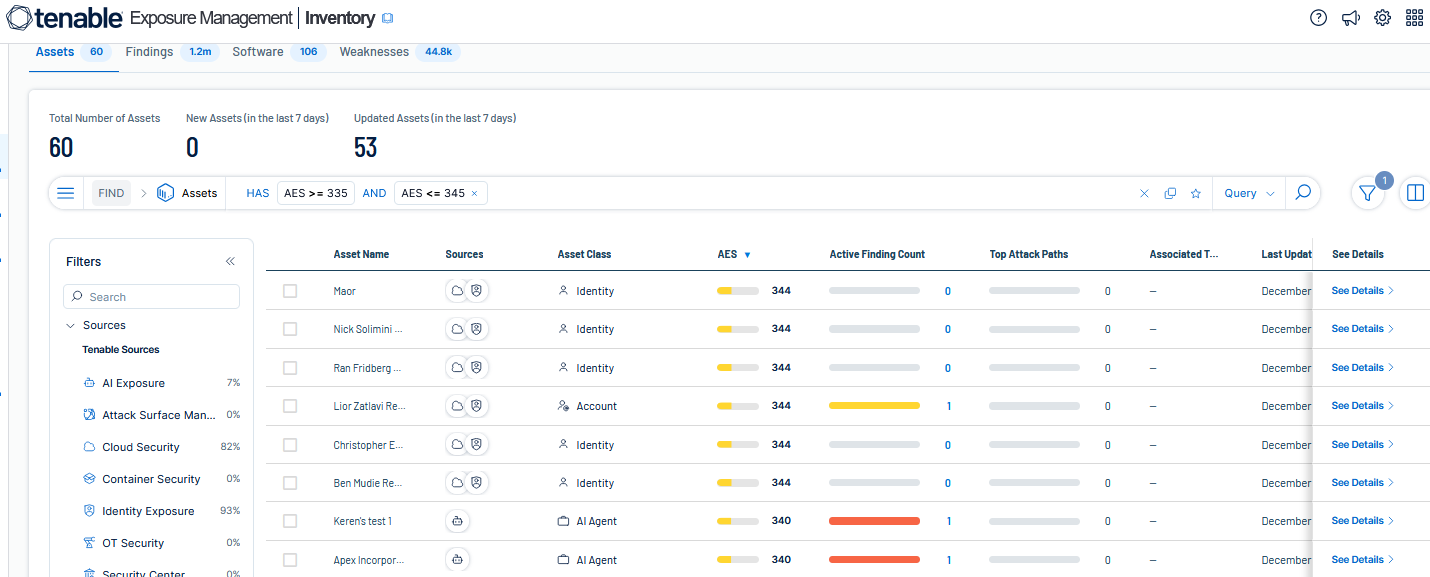
Task: Click the announcements megaphone icon
Action: click(1350, 18)
